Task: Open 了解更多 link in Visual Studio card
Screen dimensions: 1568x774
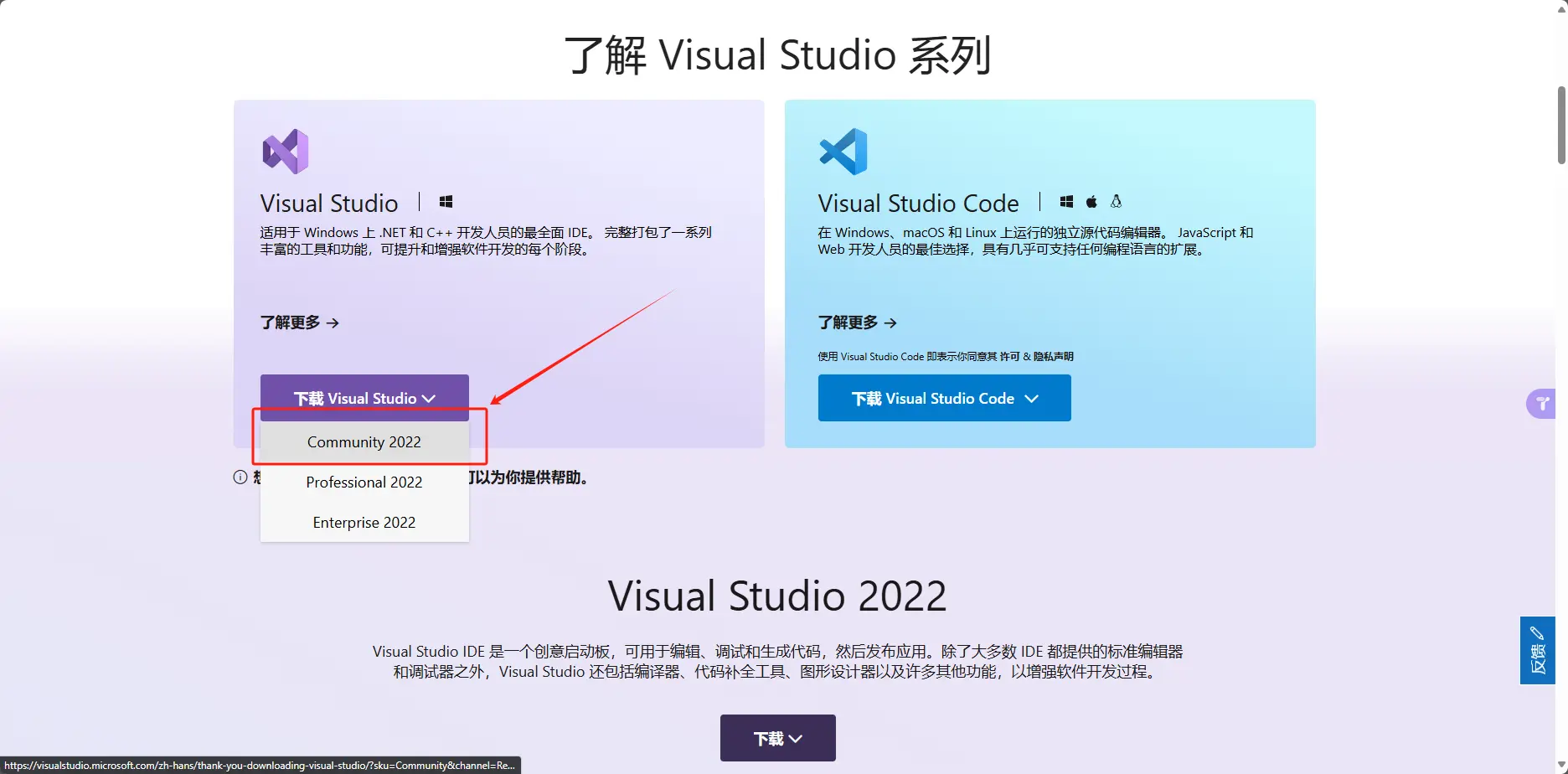Action: click(299, 322)
